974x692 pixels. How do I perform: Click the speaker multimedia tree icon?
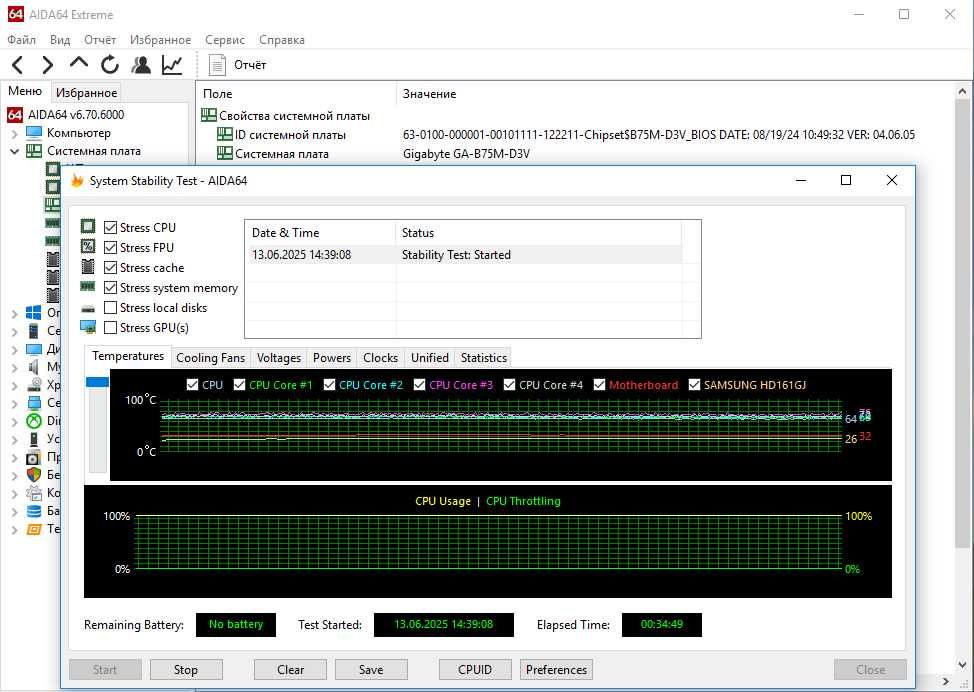(x=34, y=366)
